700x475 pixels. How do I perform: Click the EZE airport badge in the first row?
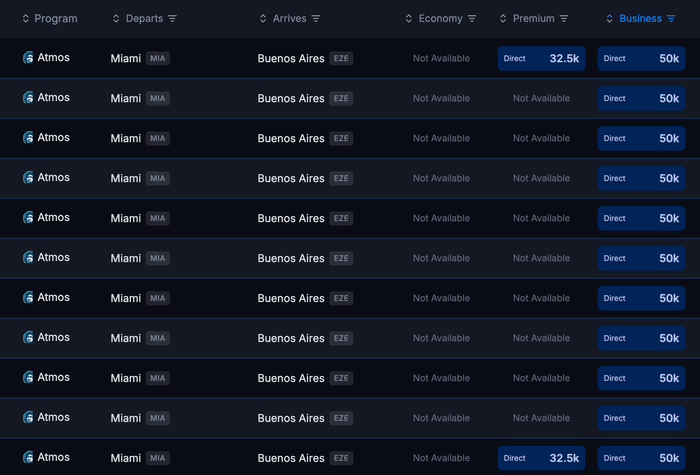[341, 58]
